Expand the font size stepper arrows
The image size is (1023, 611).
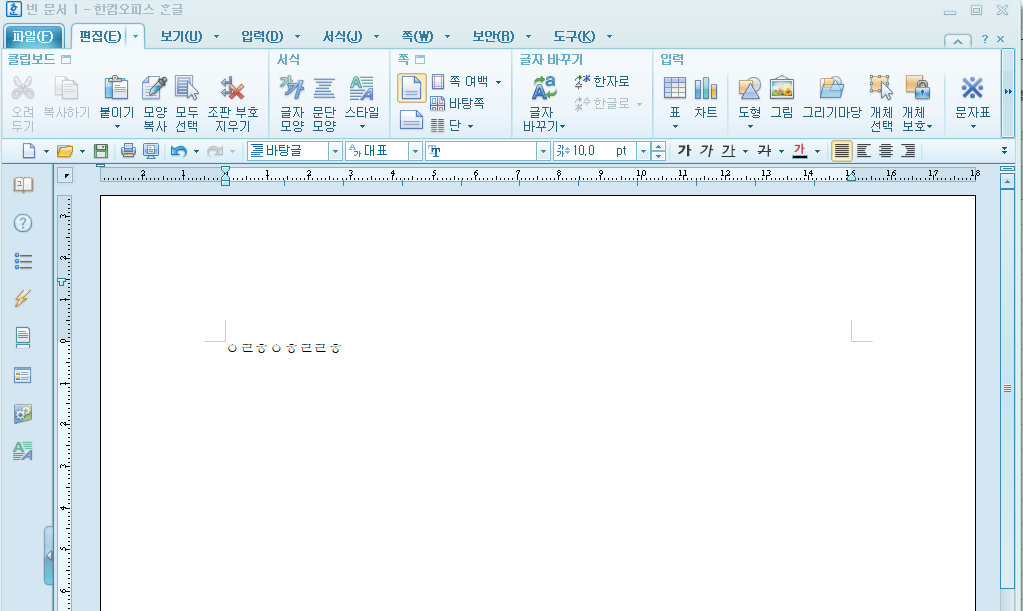(659, 150)
